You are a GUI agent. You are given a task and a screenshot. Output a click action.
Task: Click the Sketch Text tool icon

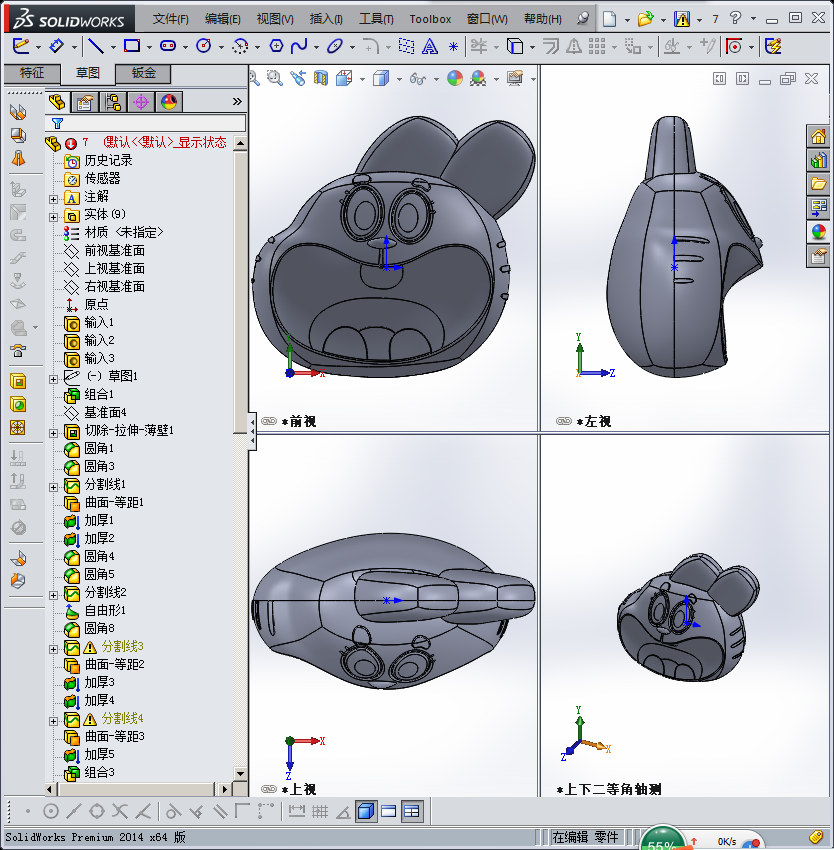tap(429, 46)
